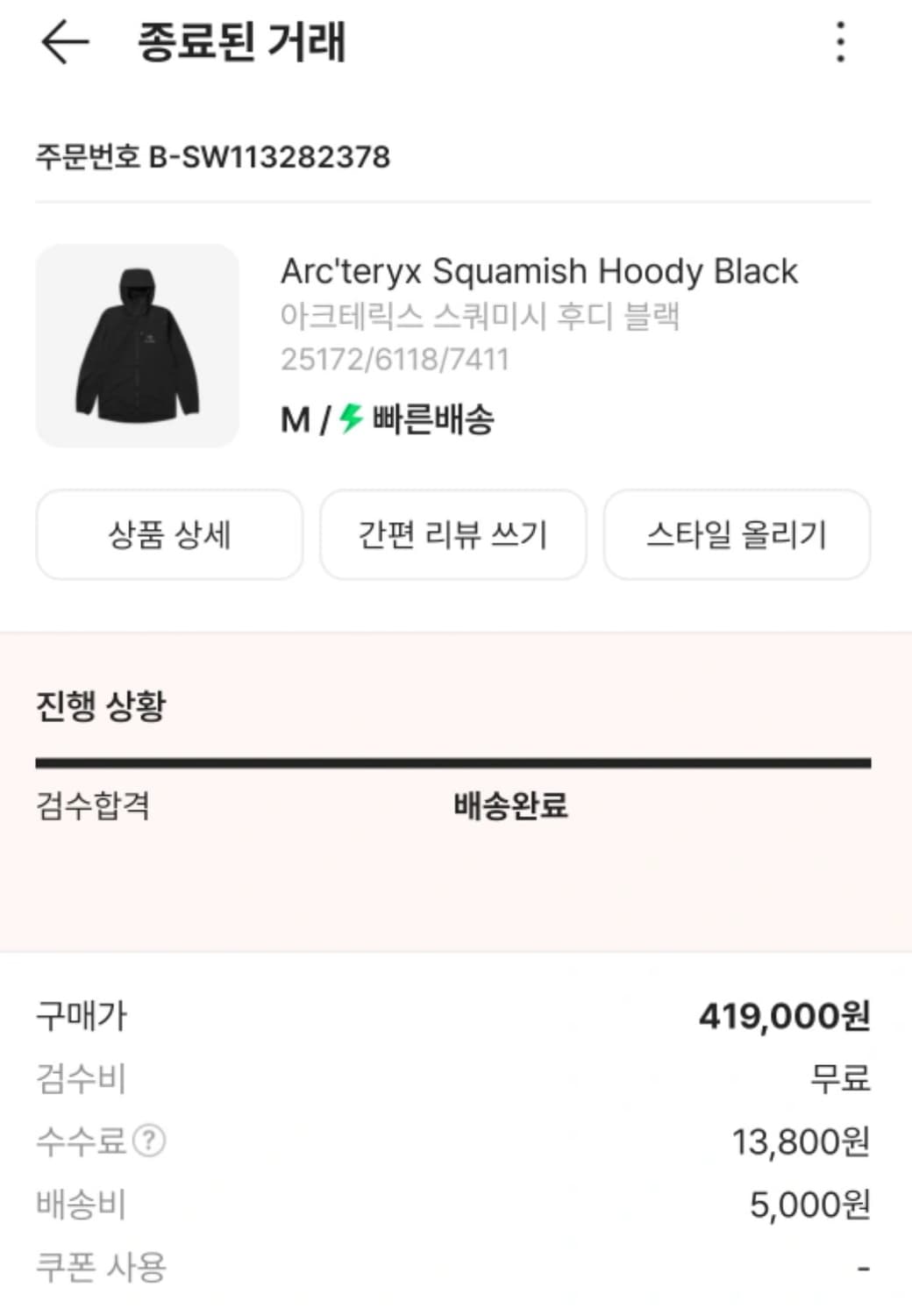Tap the green lightning 빠른배송 icon
This screenshot has width=912, height=1316.
coord(352,418)
